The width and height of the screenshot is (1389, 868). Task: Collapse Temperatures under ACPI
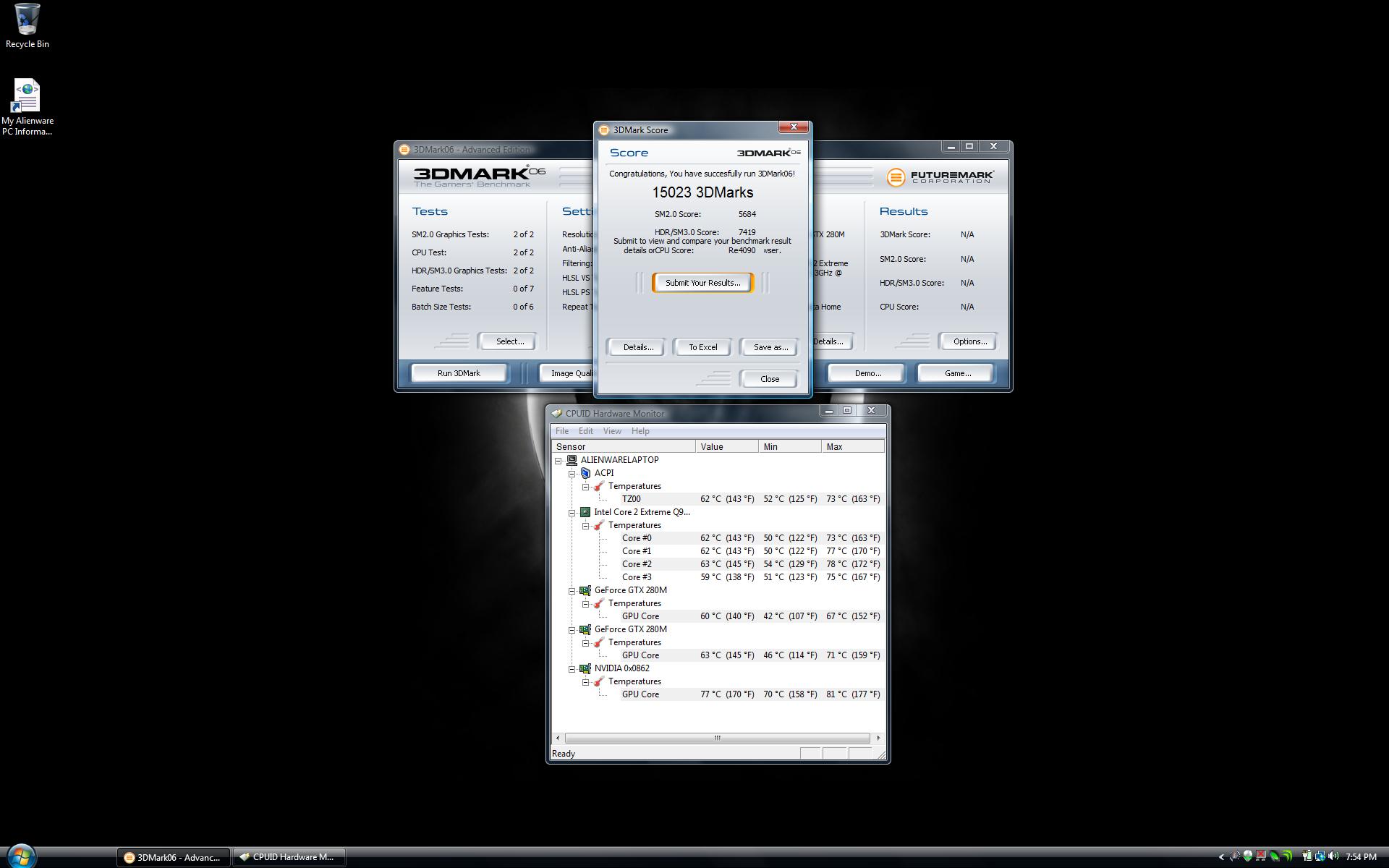586,487
